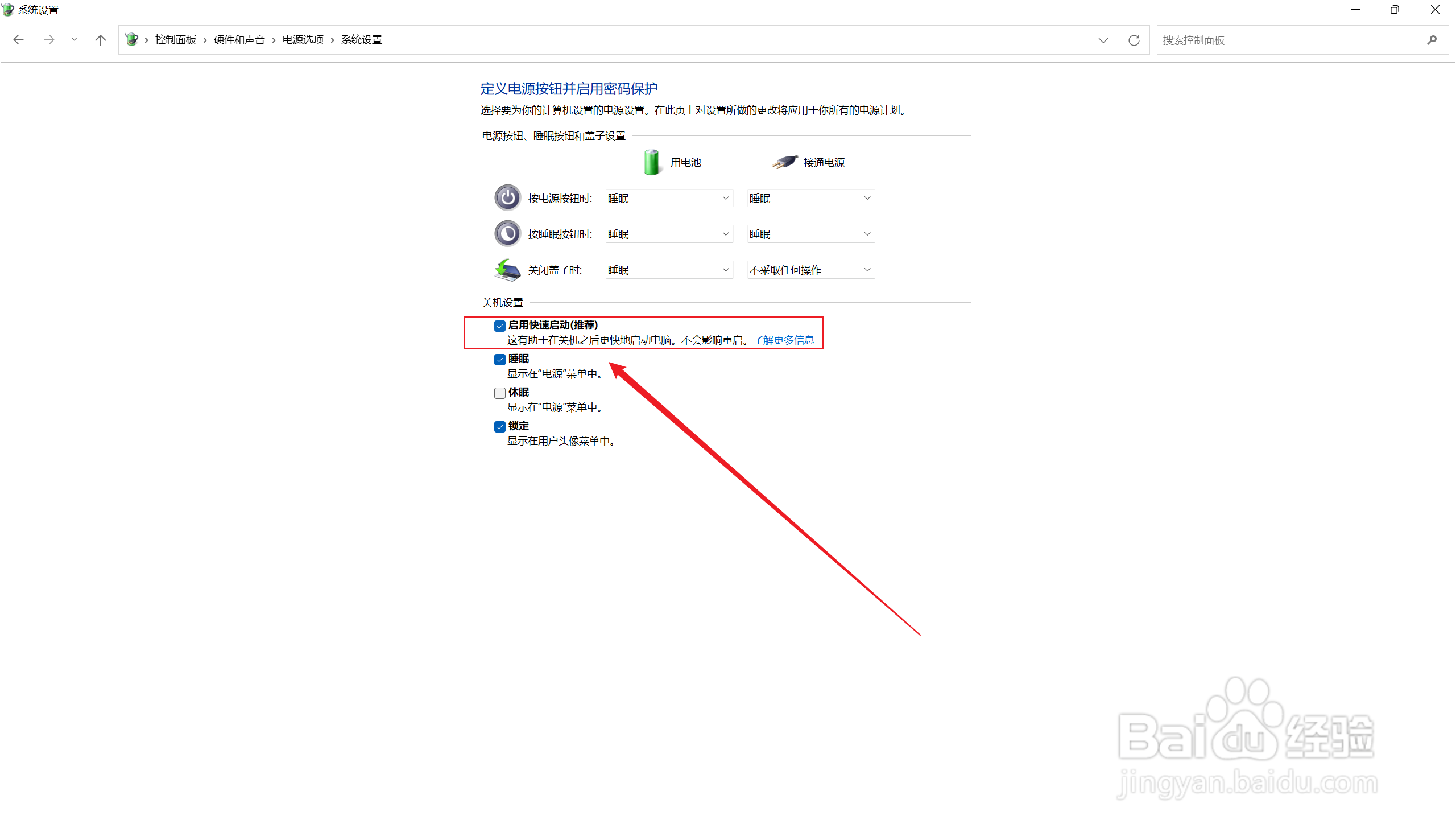Refresh the control panel page

coord(1134,40)
